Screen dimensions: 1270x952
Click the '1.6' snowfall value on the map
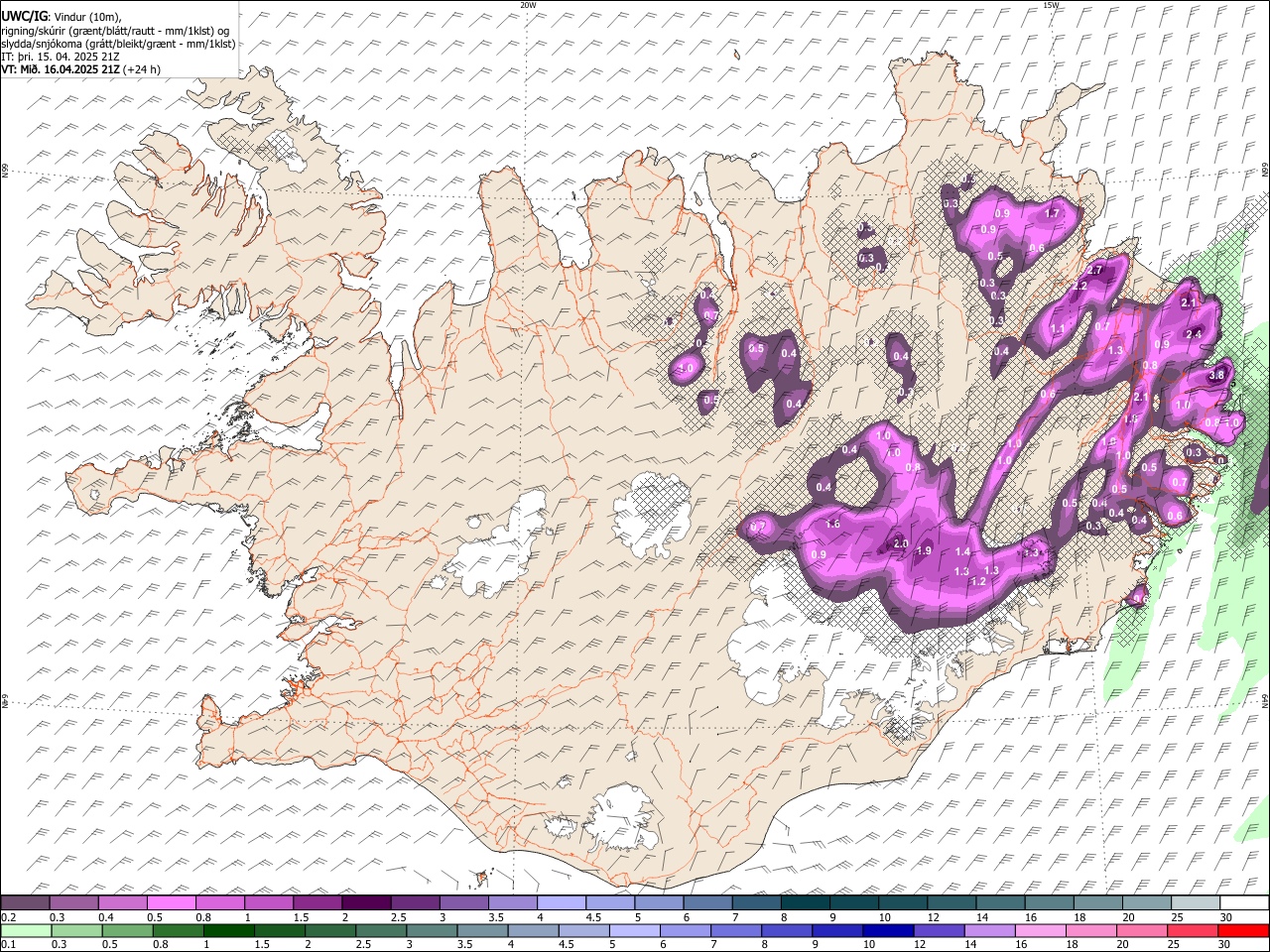pos(833,524)
